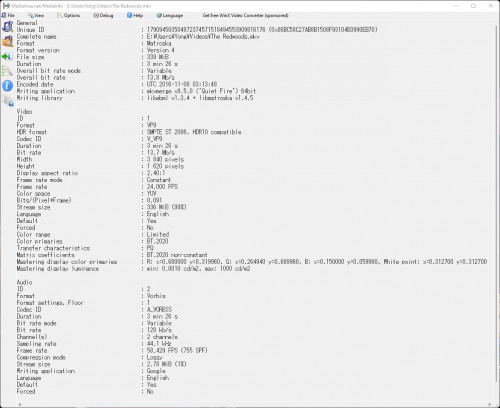Open the Options menu

pos(68,15)
